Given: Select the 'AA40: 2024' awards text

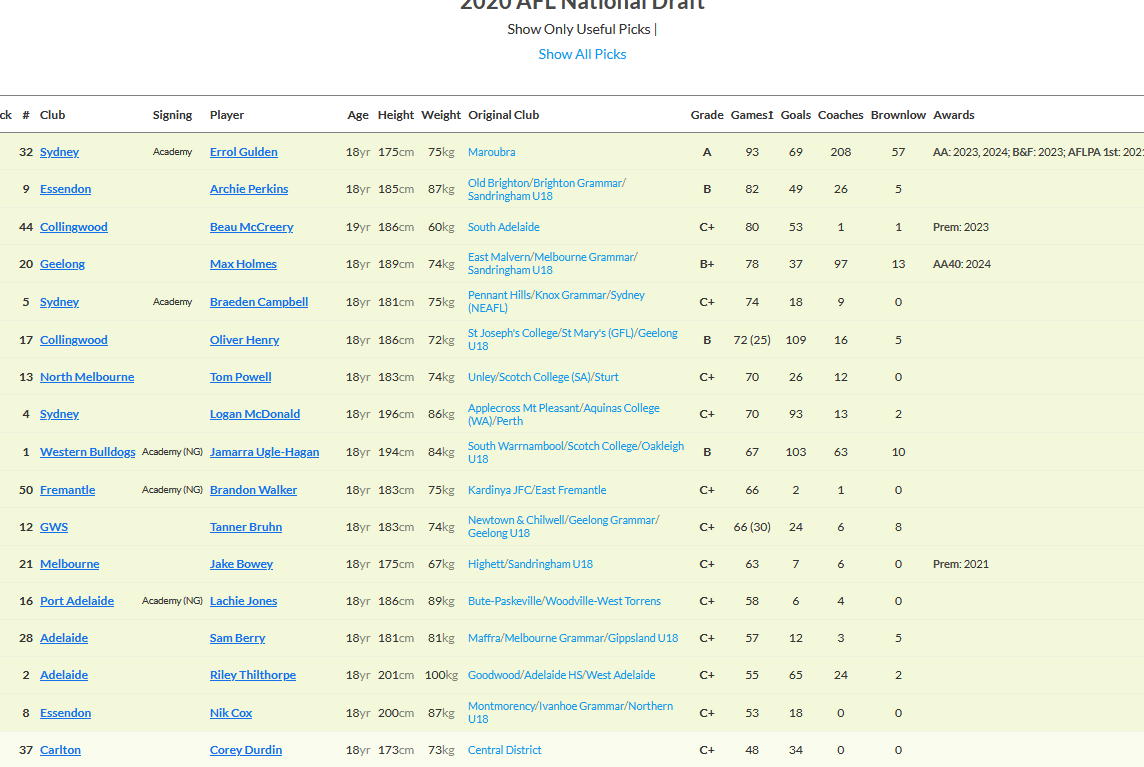Looking at the screenshot, I should click(x=962, y=264).
